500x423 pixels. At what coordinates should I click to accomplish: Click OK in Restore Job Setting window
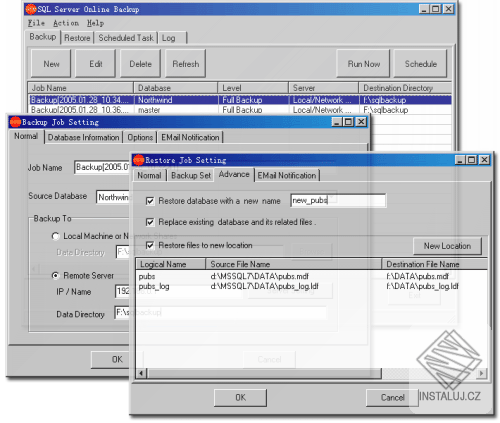[x=240, y=398]
